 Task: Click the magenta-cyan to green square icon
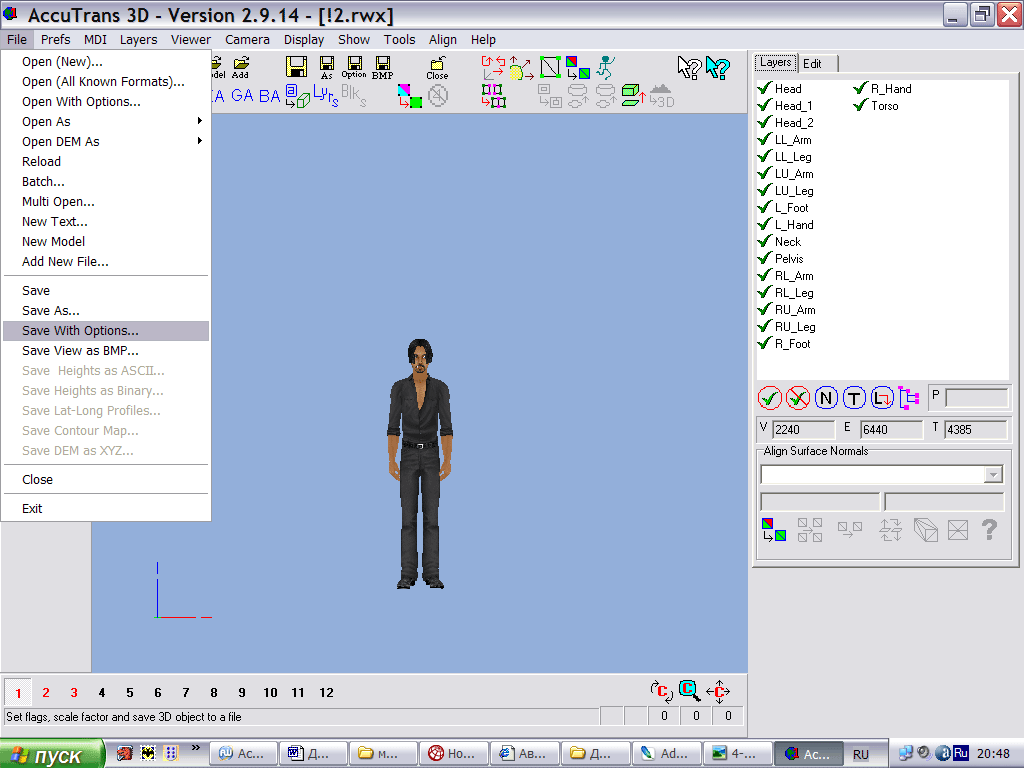(x=409, y=95)
